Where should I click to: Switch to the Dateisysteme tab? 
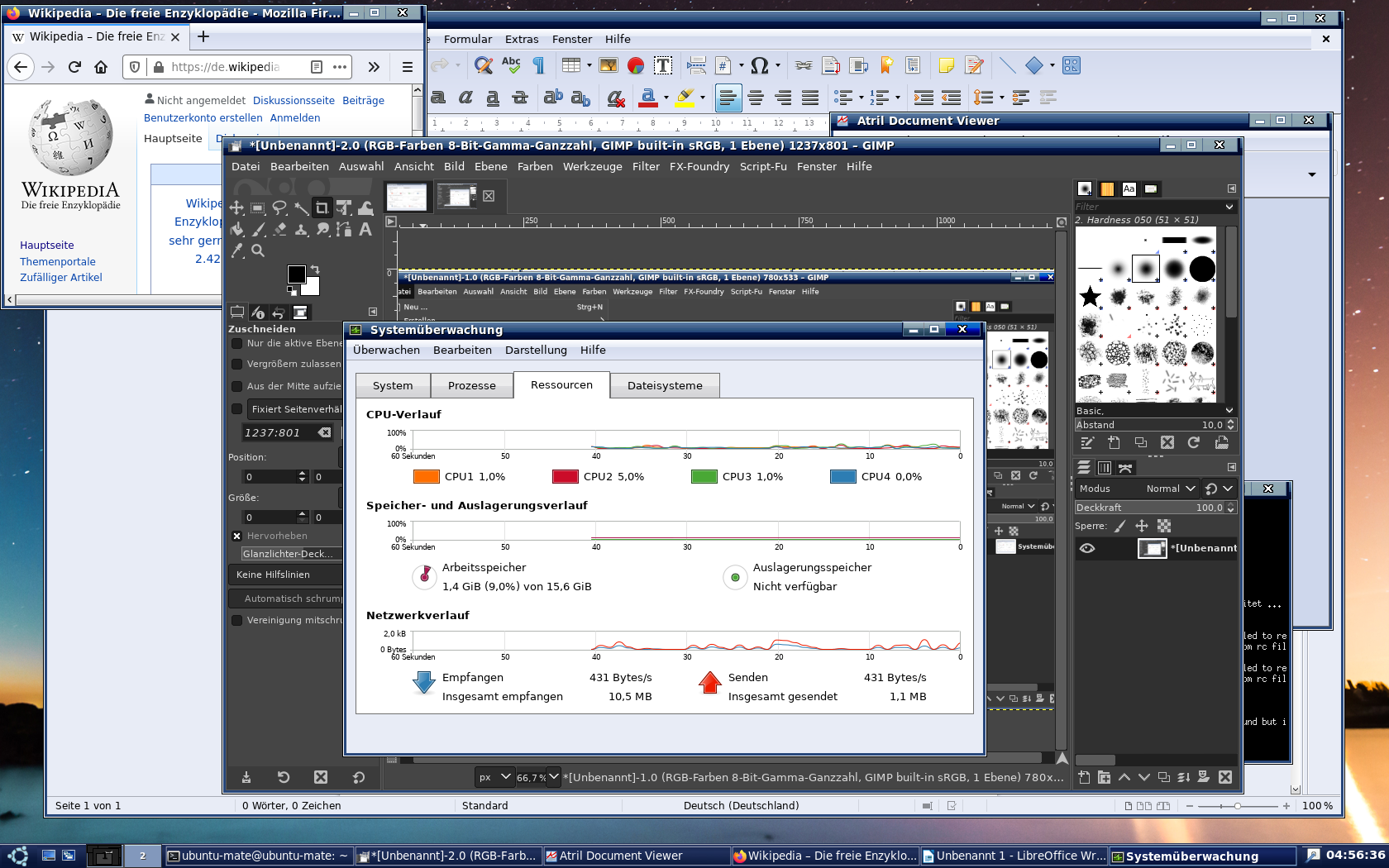click(x=665, y=385)
